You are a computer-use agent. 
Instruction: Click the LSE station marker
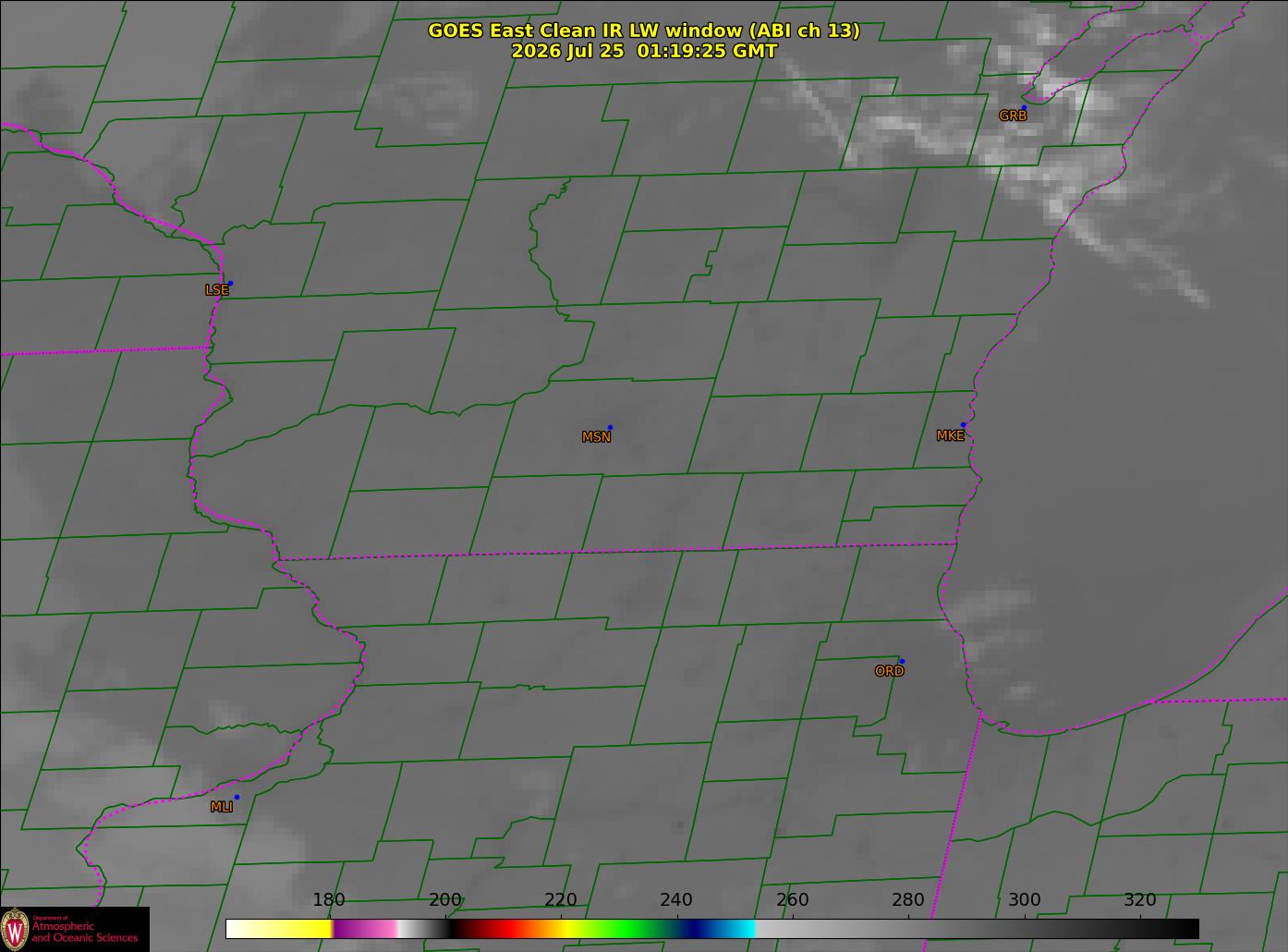click(230, 283)
